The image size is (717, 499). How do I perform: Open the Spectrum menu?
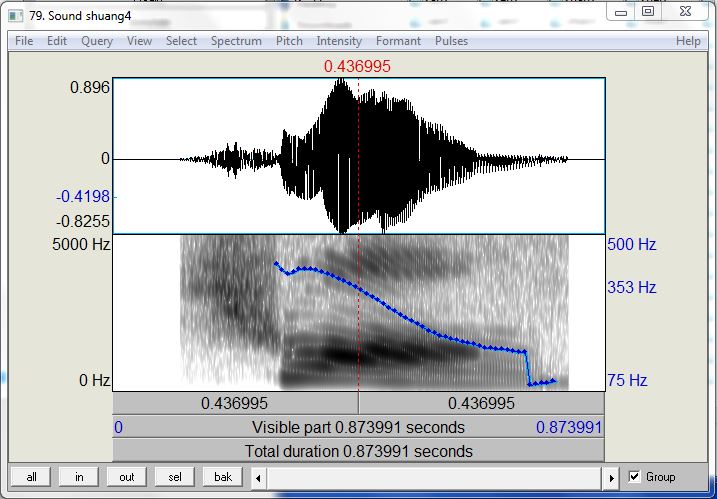pyautogui.click(x=236, y=41)
